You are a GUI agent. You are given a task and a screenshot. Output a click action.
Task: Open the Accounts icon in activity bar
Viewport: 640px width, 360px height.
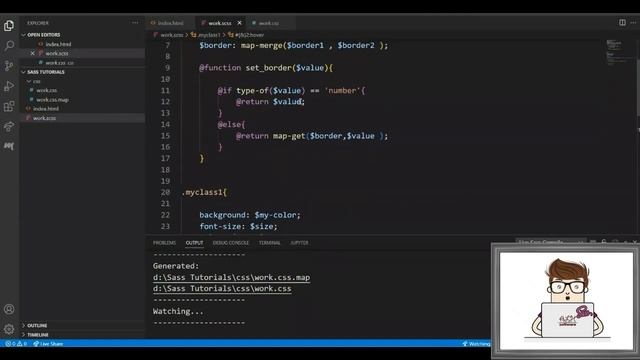pos(9,309)
